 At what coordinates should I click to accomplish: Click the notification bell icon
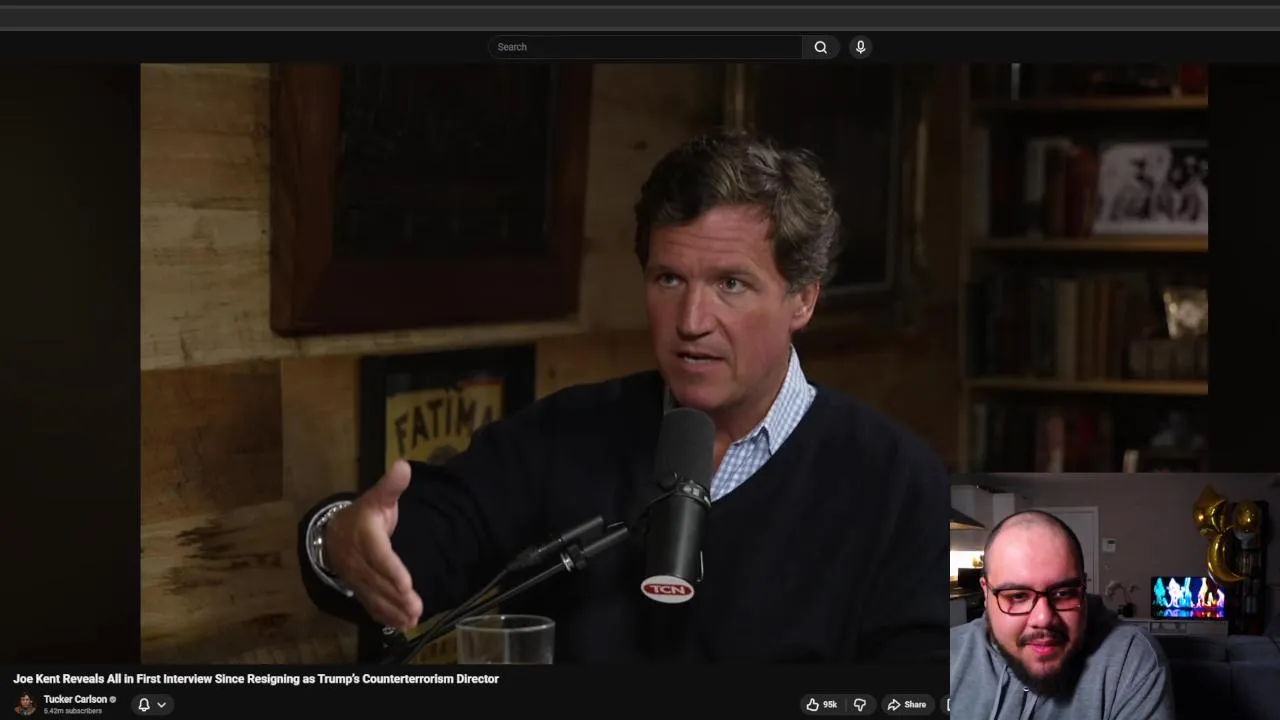(144, 705)
